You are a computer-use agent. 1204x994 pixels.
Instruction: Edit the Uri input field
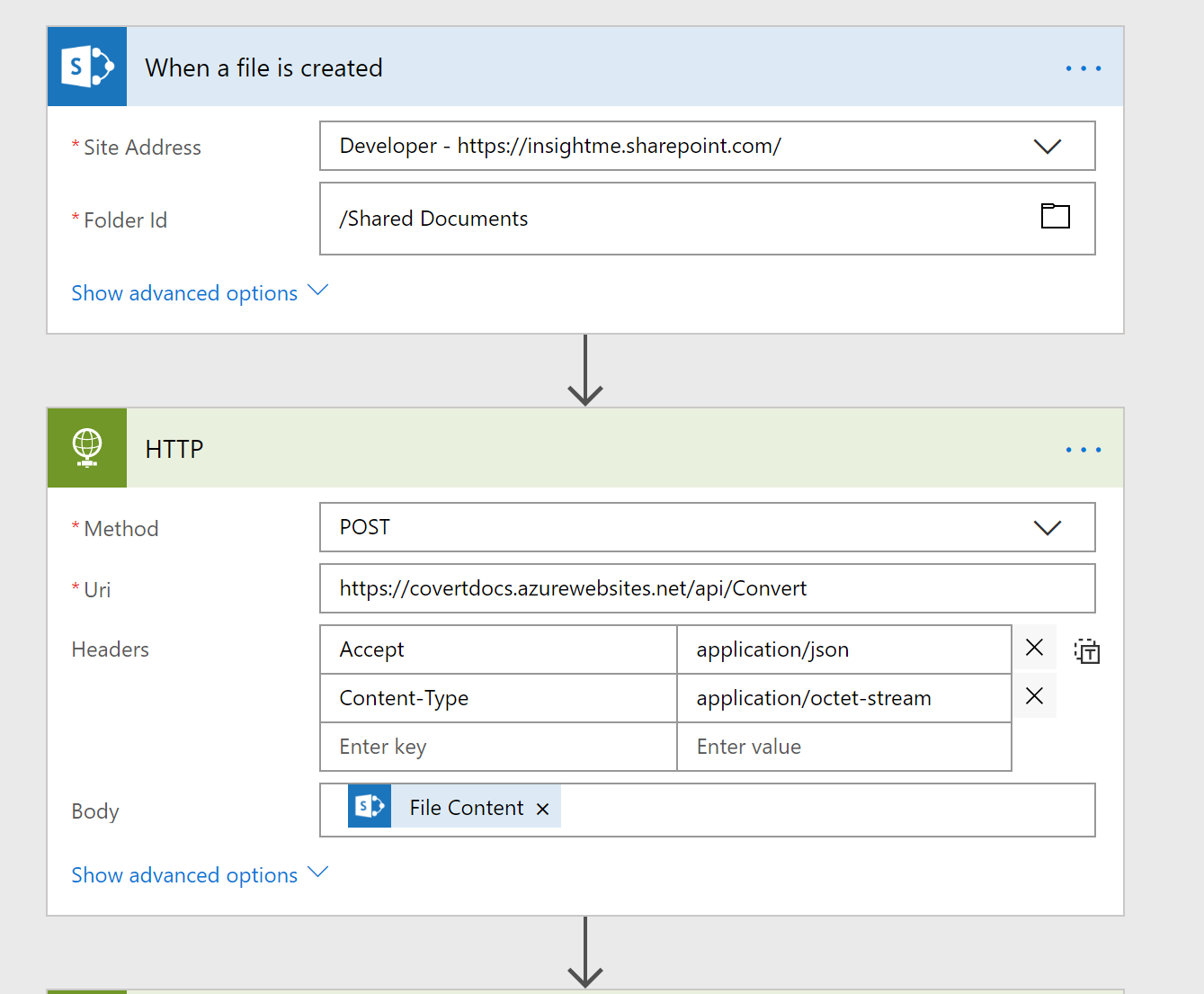click(707, 588)
